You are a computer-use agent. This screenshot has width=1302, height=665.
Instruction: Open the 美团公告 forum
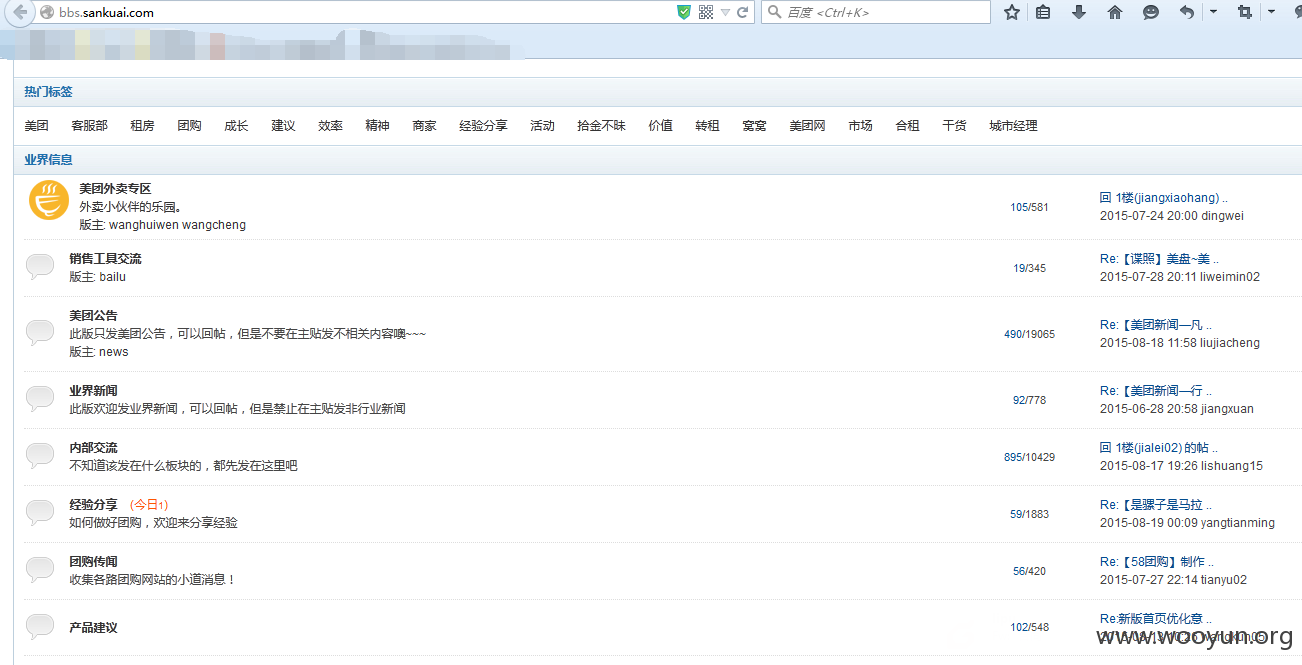94,316
